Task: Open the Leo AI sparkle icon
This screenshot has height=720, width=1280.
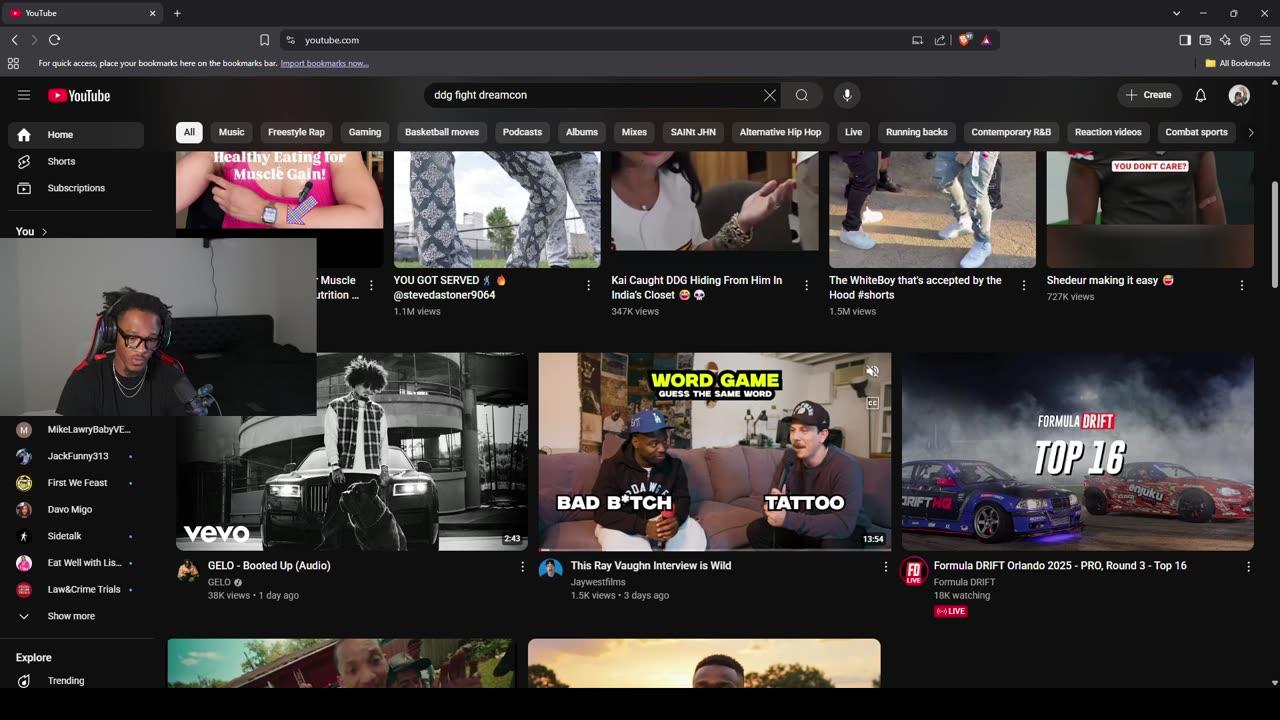Action: [1225, 40]
